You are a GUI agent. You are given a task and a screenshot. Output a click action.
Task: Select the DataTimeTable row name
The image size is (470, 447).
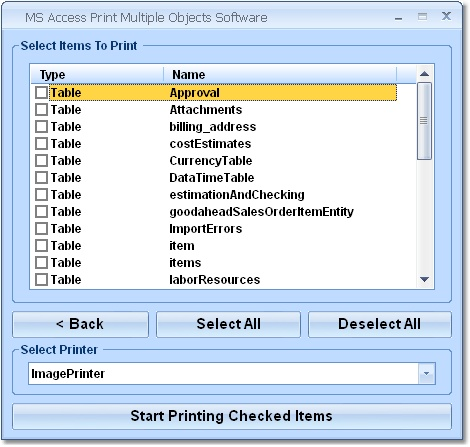(212, 178)
